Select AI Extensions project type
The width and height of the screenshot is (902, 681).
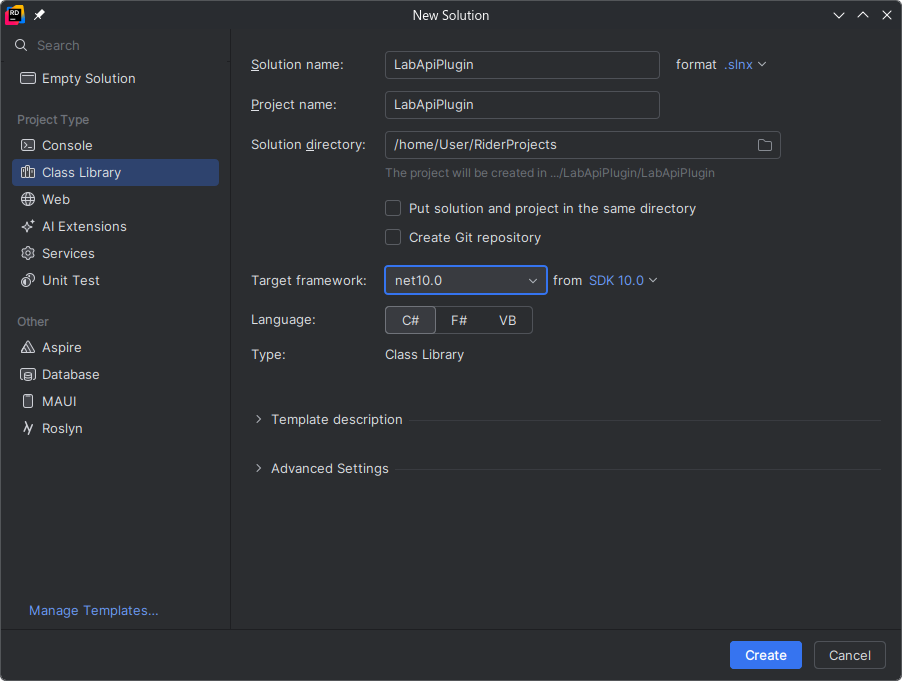tap(115, 227)
